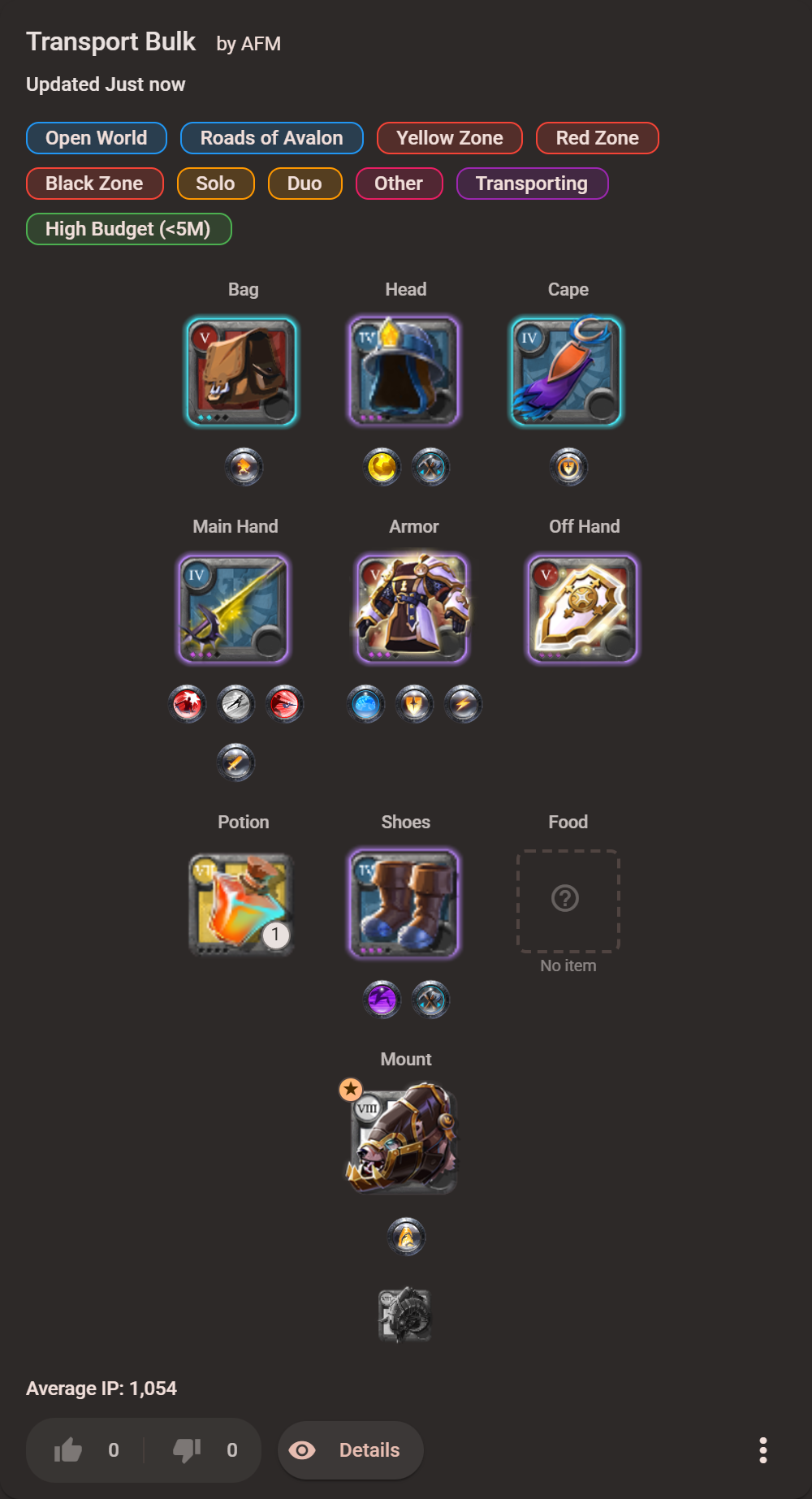Select the Head hood item icon
This screenshot has height=1499, width=812.
point(404,372)
